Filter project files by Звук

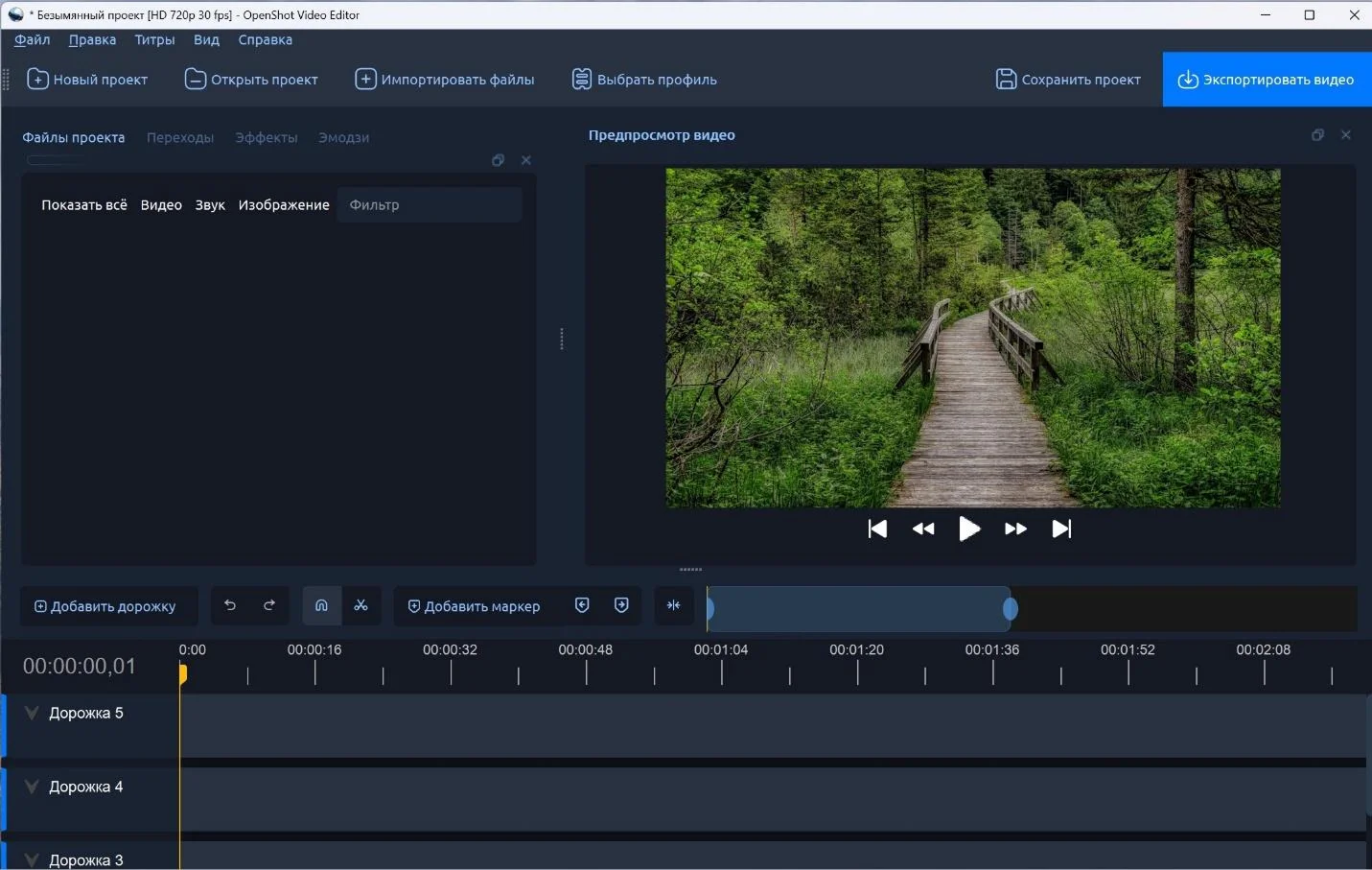(210, 204)
